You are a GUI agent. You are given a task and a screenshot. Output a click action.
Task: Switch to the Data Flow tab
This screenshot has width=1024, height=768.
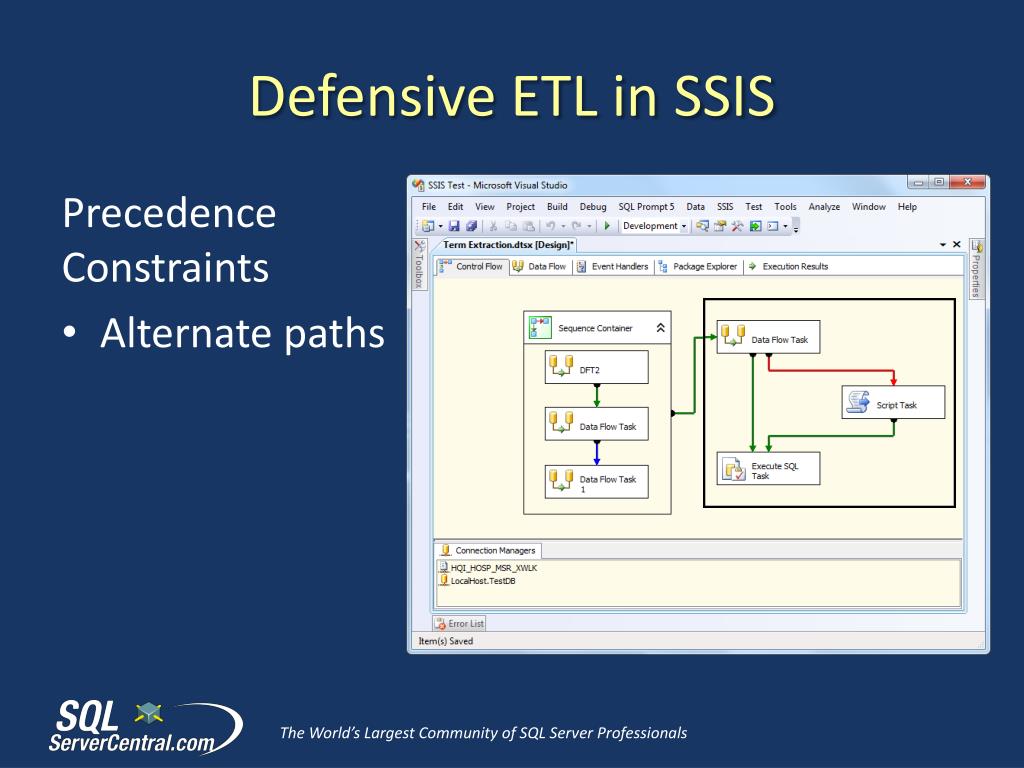(x=539, y=266)
